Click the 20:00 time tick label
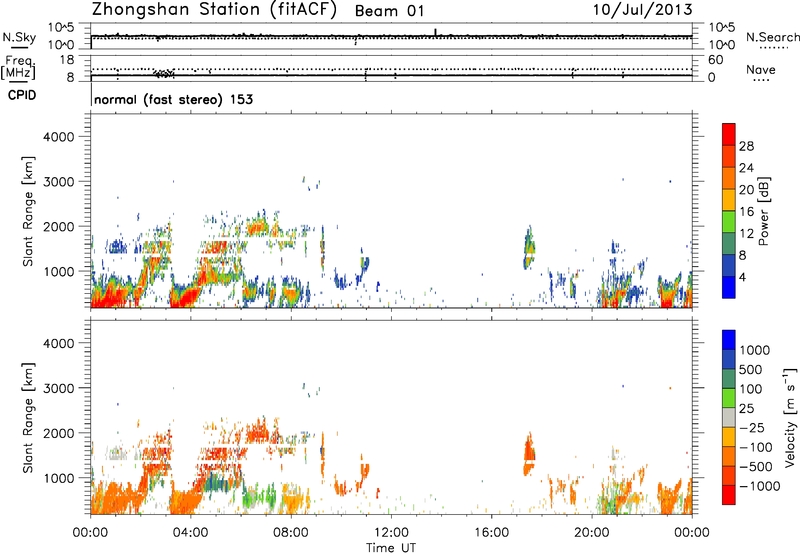This screenshot has height=554, width=800. (592, 533)
